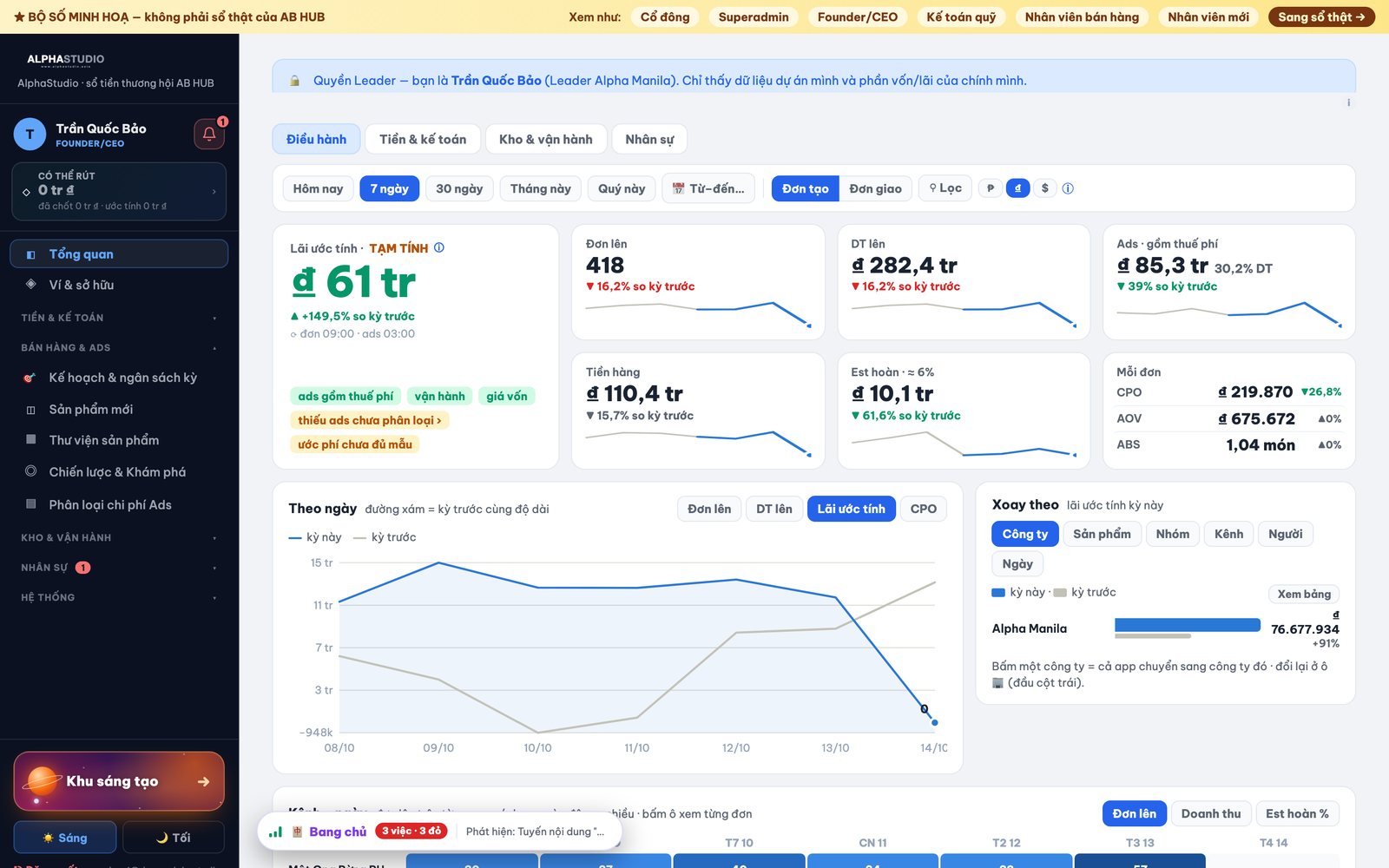View as Cổ đông role

click(x=665, y=16)
